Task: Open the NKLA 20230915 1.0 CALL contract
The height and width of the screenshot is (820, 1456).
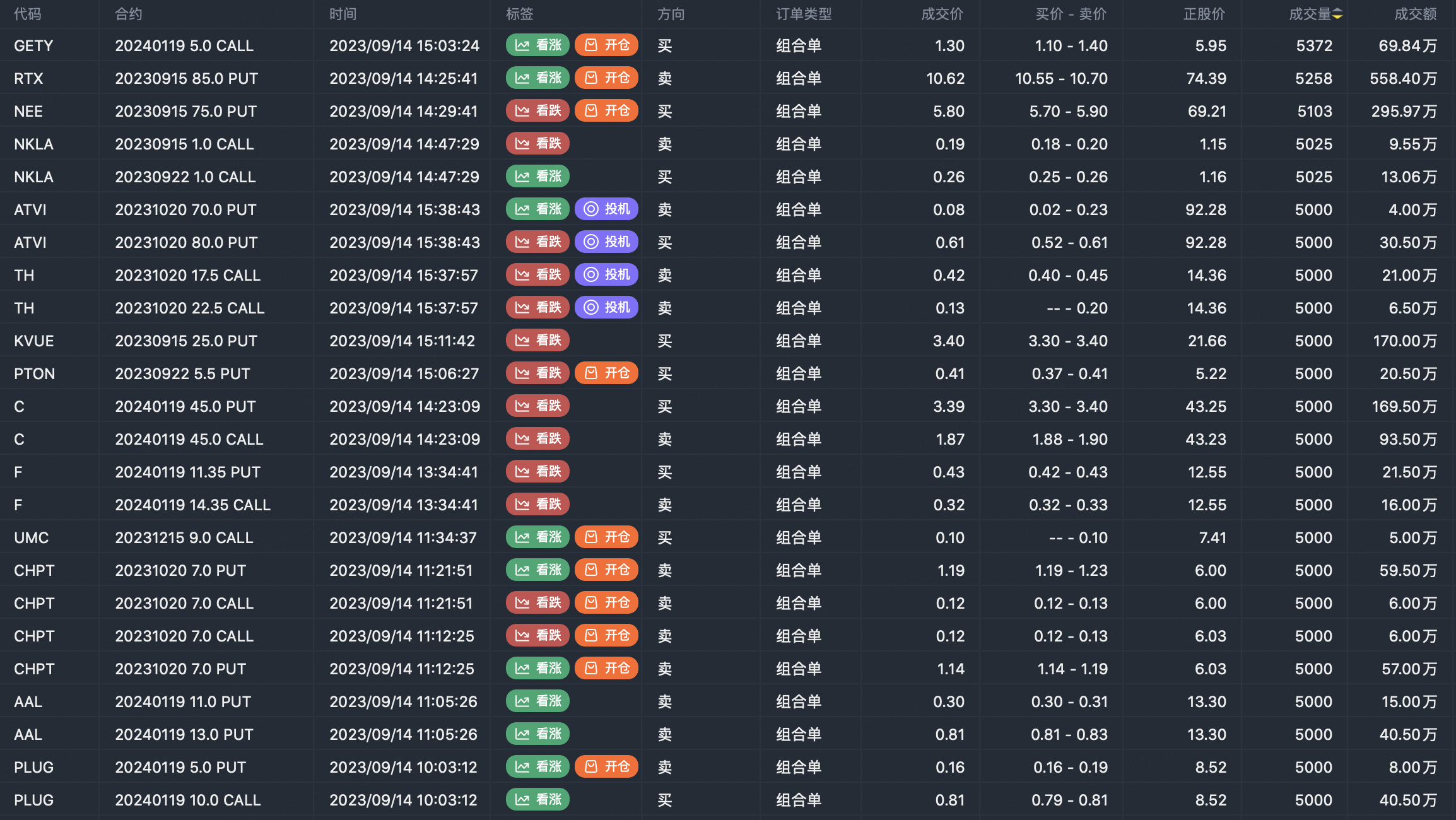Action: pyautogui.click(x=184, y=144)
